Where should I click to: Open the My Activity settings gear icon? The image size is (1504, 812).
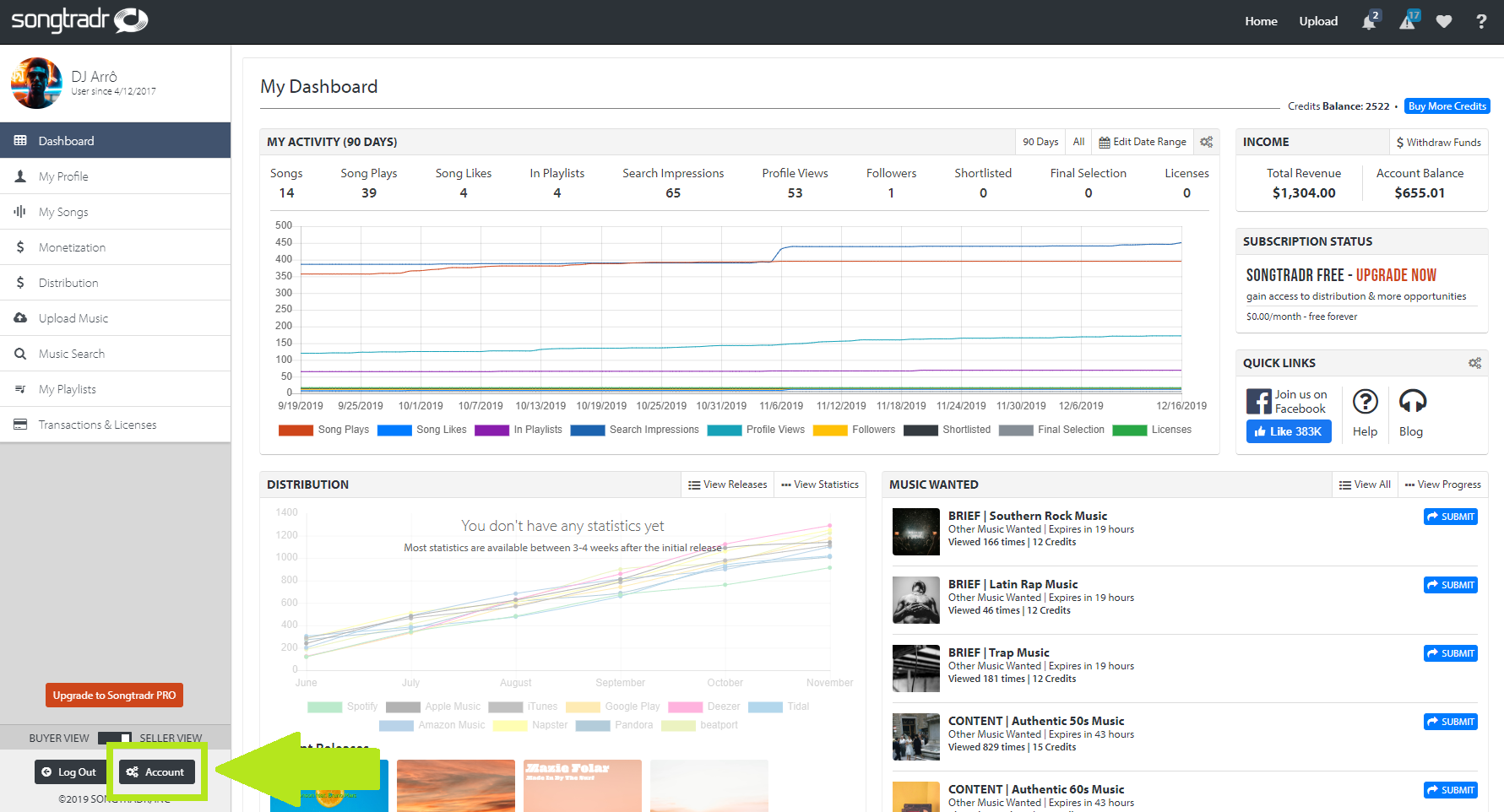tap(1207, 142)
